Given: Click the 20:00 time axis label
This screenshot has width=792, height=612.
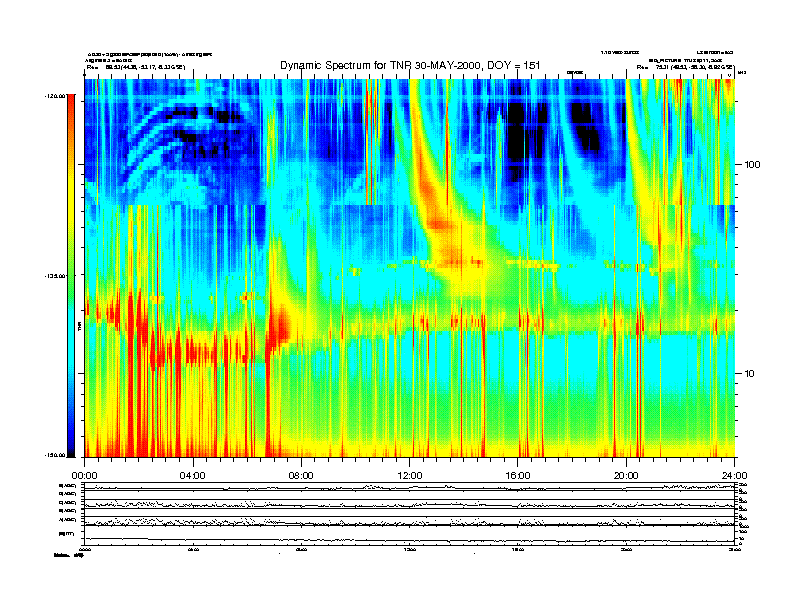Looking at the screenshot, I should (x=626, y=476).
